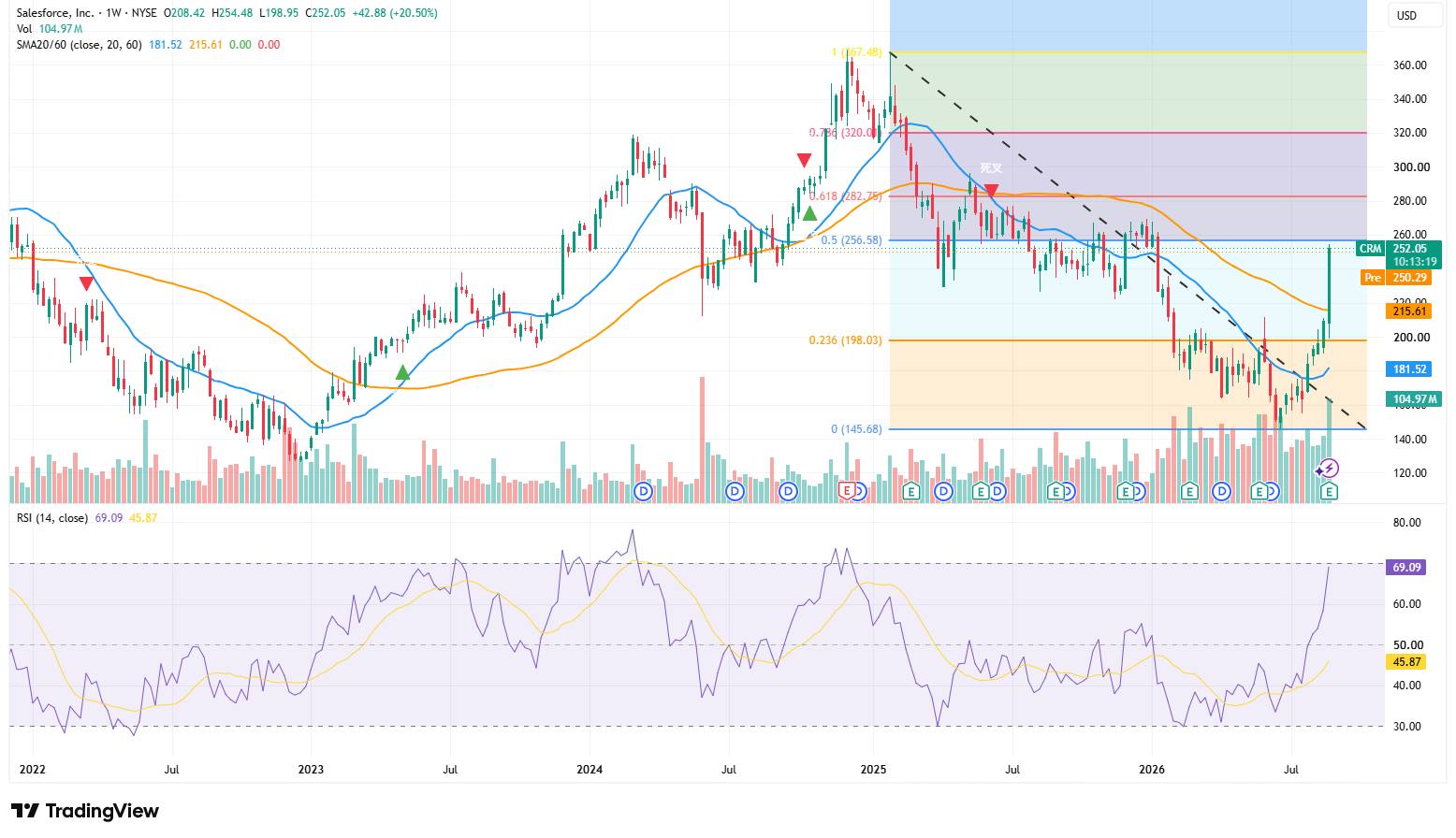1456x838 pixels.
Task: Select the Fibonacci 0 (145.68) level label
Action: point(857,429)
